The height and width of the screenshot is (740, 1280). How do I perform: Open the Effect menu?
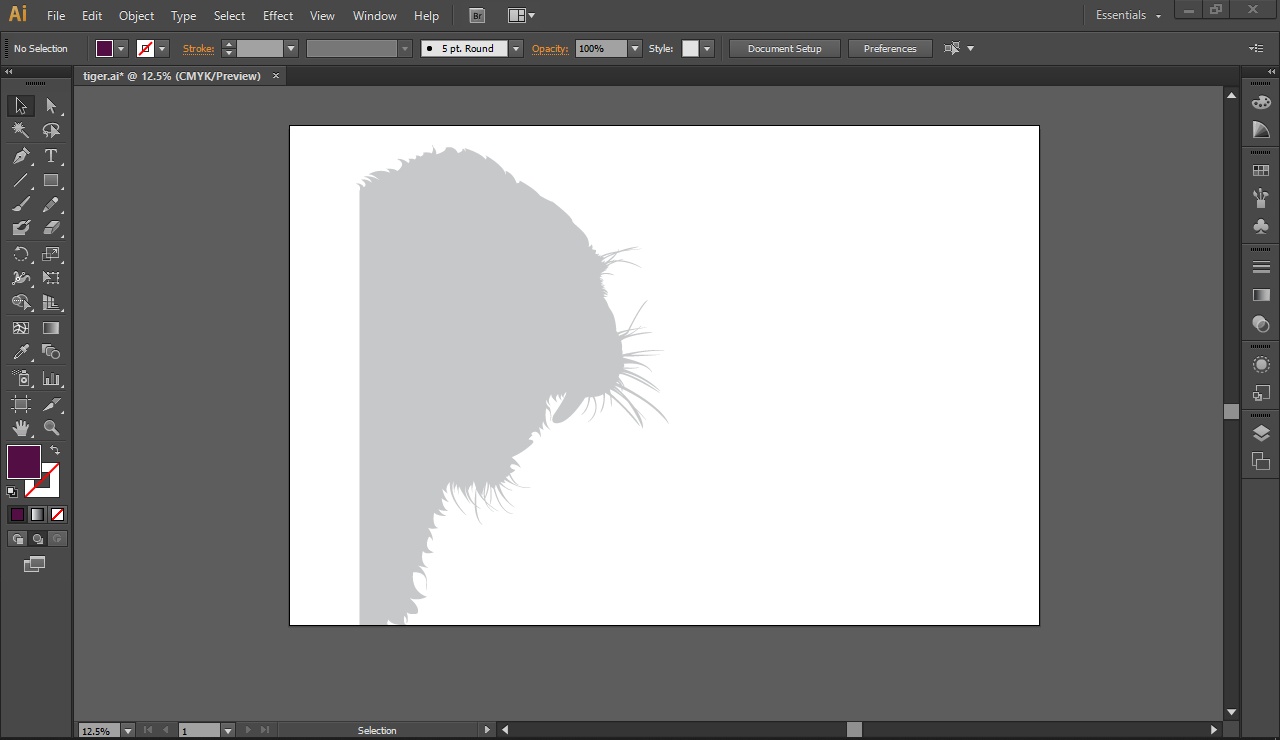pyautogui.click(x=278, y=16)
